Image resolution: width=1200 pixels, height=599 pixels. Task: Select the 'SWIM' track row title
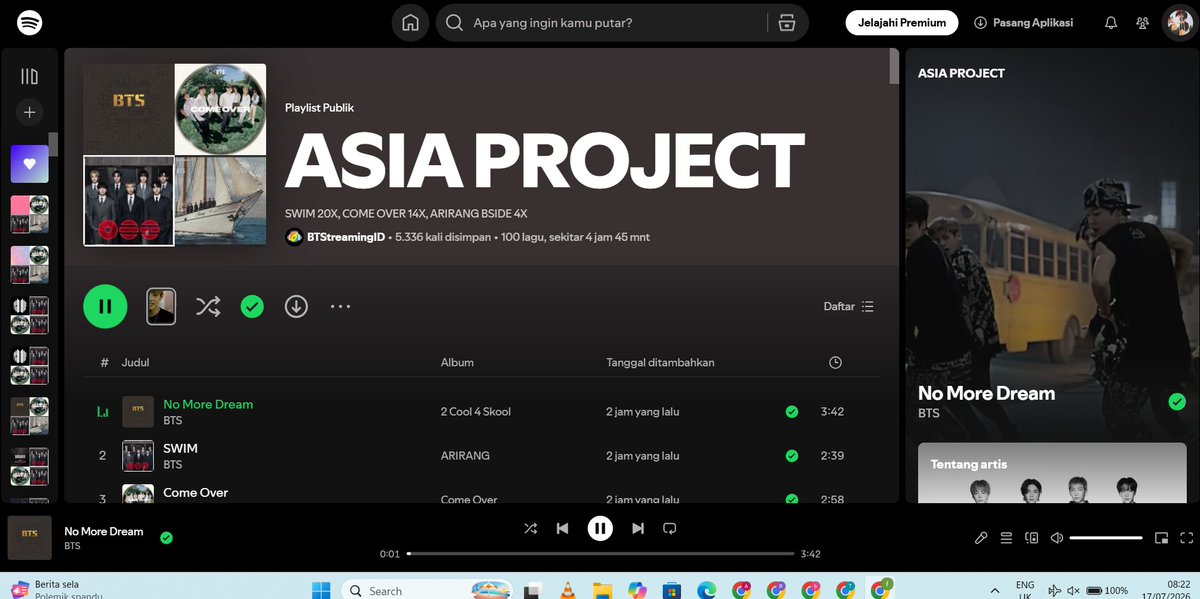(x=180, y=448)
